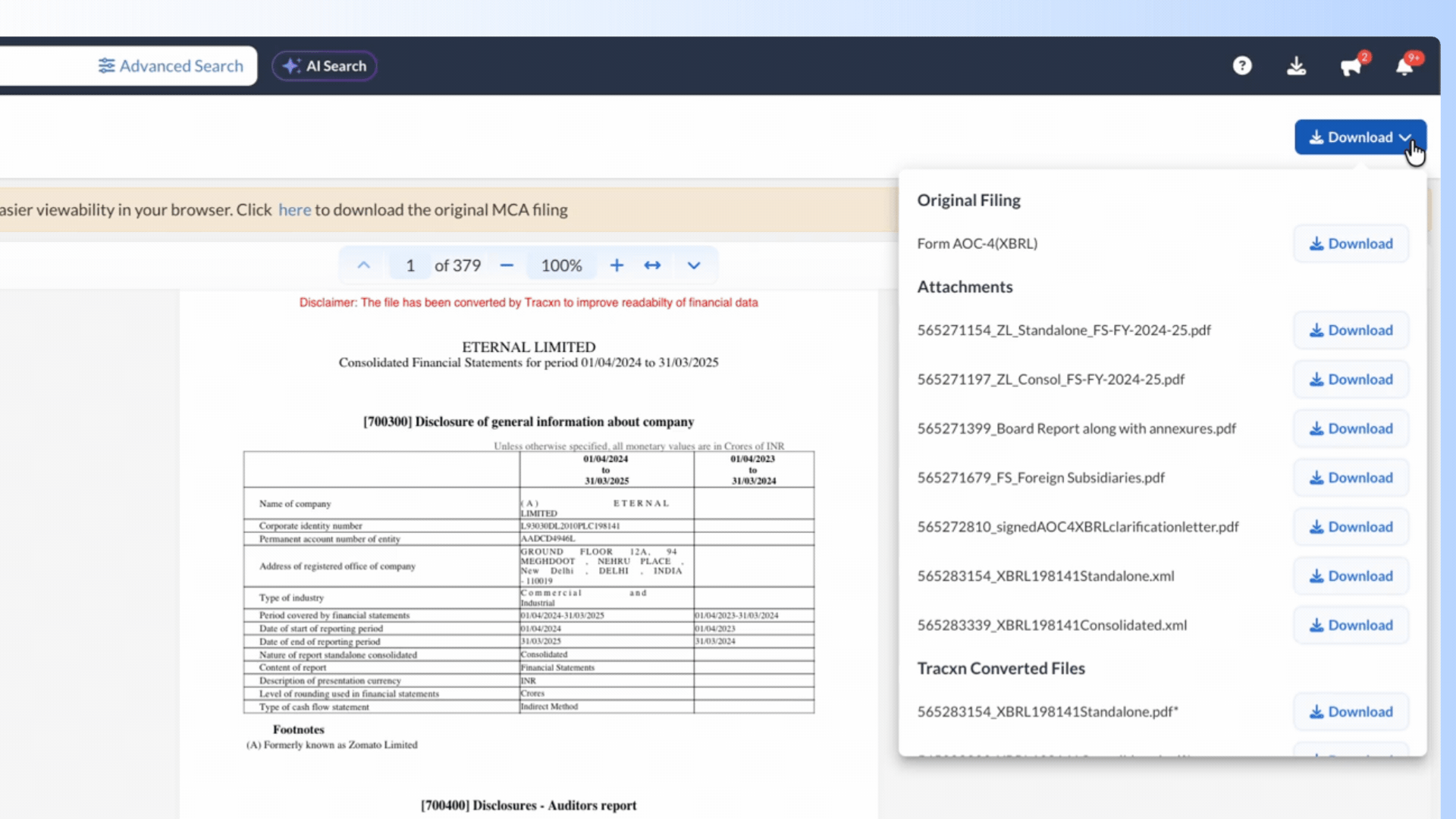The width and height of the screenshot is (1456, 819).
Task: Go to previous page with up chevron
Action: click(364, 265)
